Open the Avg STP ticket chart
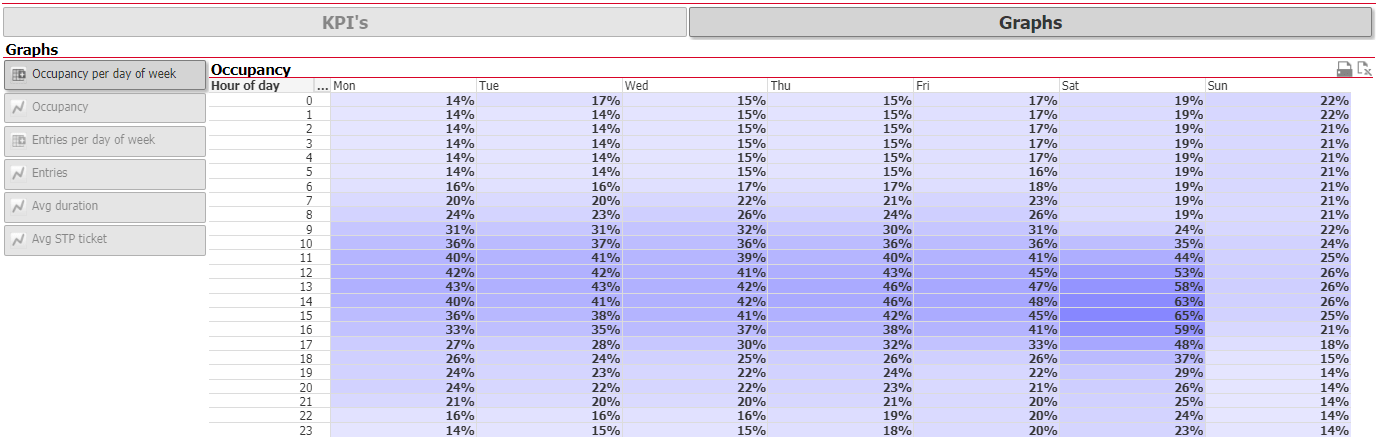Viewport: 1383px width, 445px height. tap(105, 239)
